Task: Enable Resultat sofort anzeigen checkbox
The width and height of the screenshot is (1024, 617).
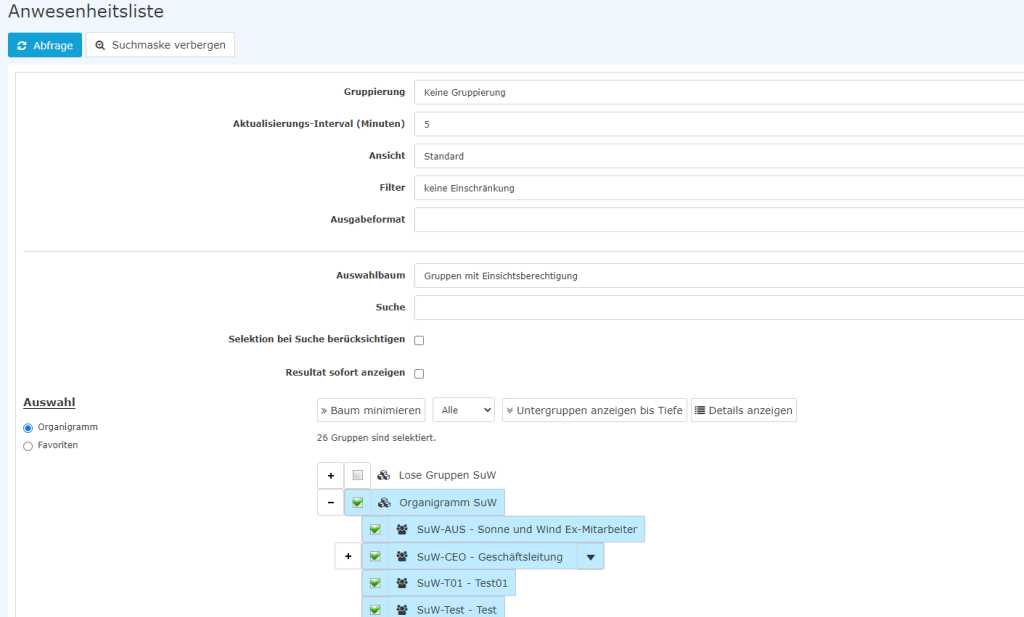Action: click(x=419, y=373)
